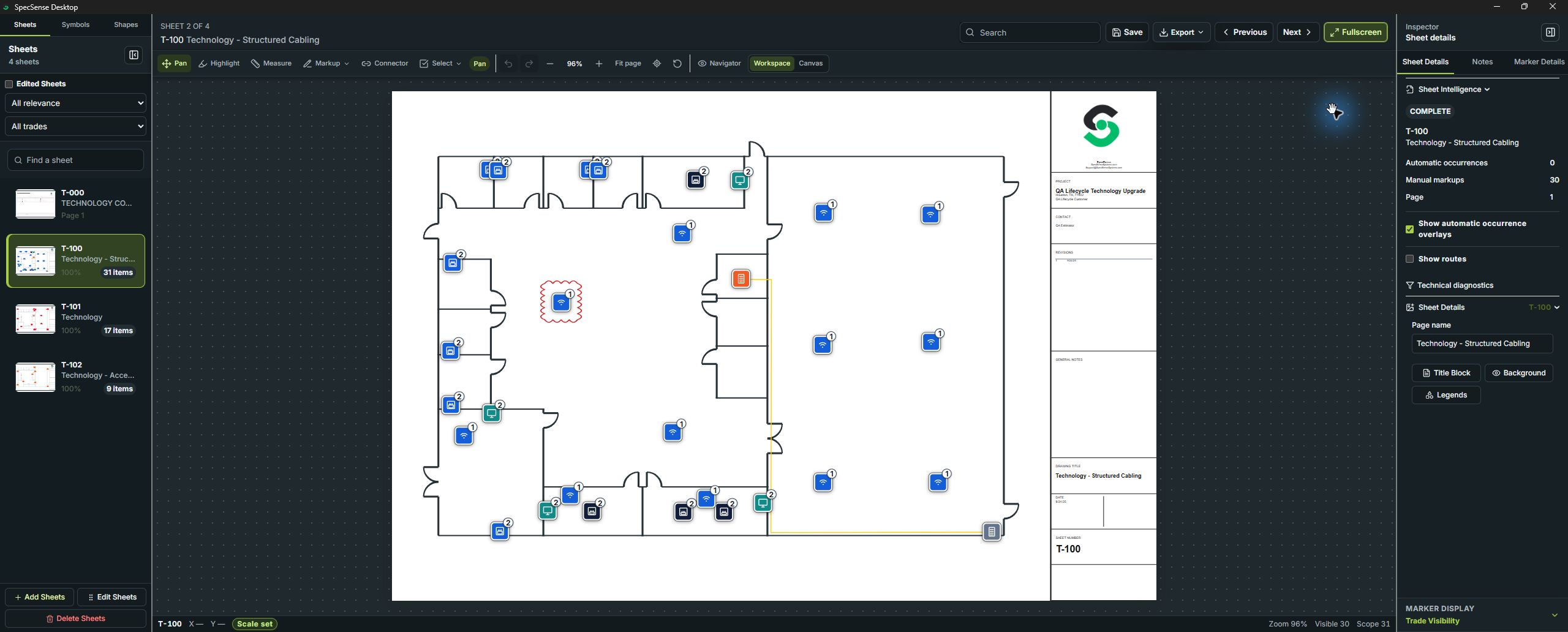Enter Fullscreen mode
Viewport: 1568px width, 632px height.
point(1355,32)
